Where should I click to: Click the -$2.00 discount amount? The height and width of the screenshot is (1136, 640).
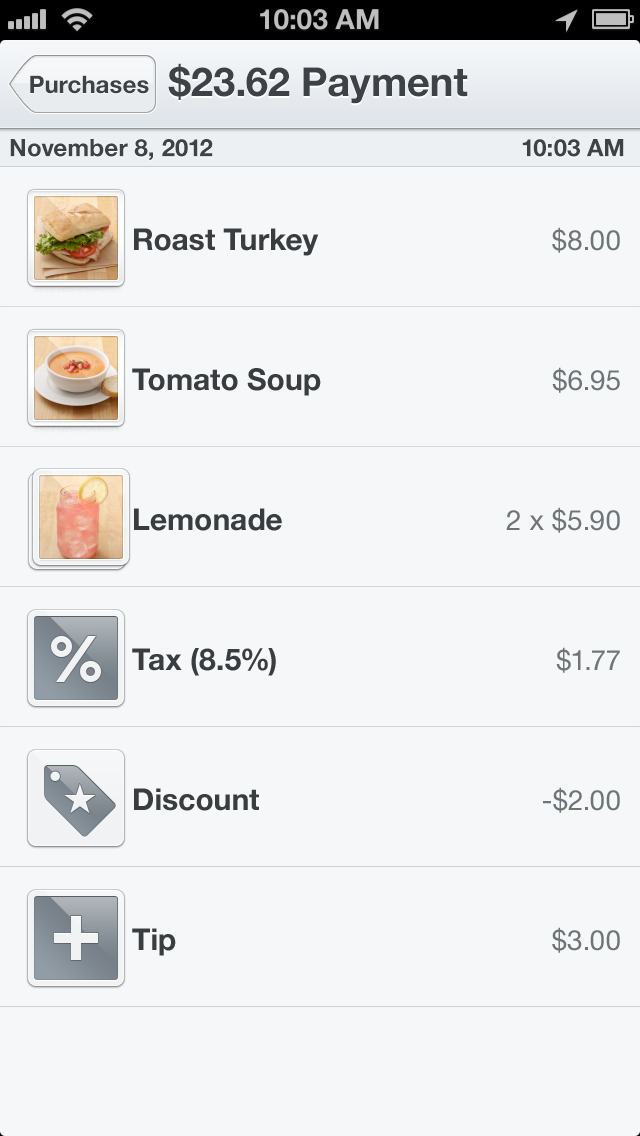pos(581,801)
